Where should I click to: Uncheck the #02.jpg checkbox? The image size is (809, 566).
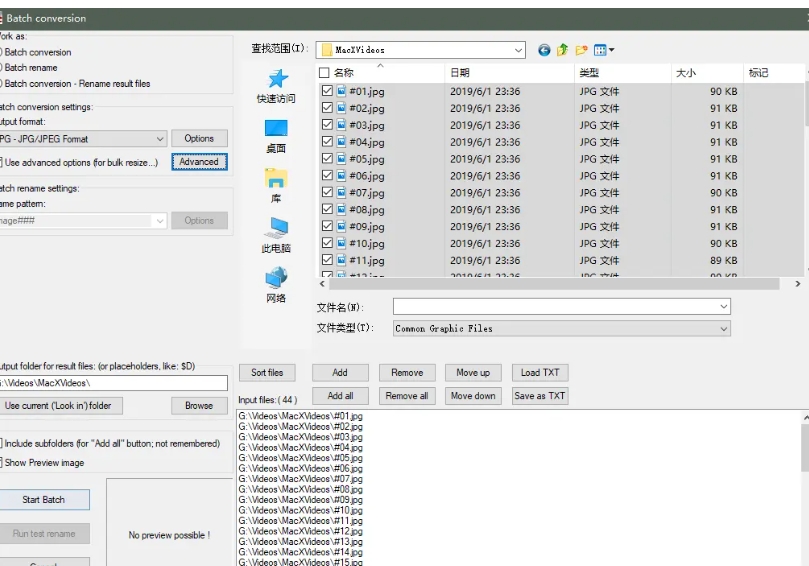[327, 108]
